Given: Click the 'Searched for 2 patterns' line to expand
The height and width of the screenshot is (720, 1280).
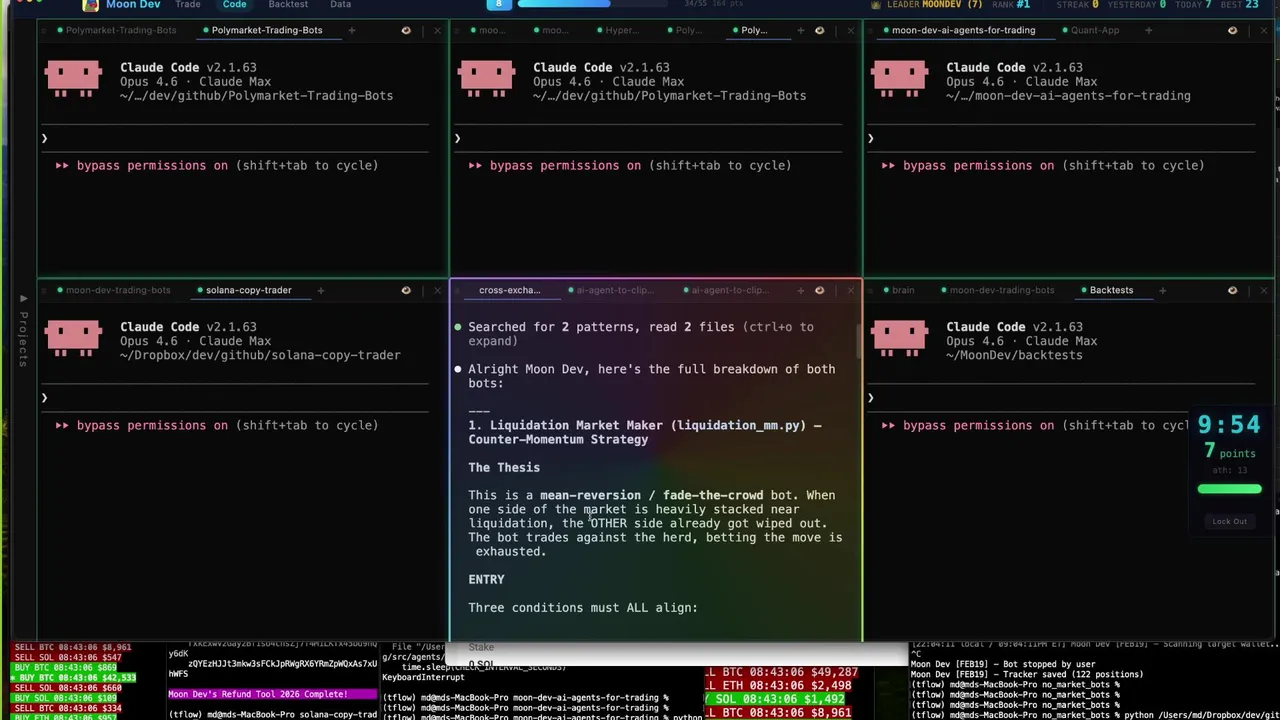Looking at the screenshot, I should click(x=641, y=334).
